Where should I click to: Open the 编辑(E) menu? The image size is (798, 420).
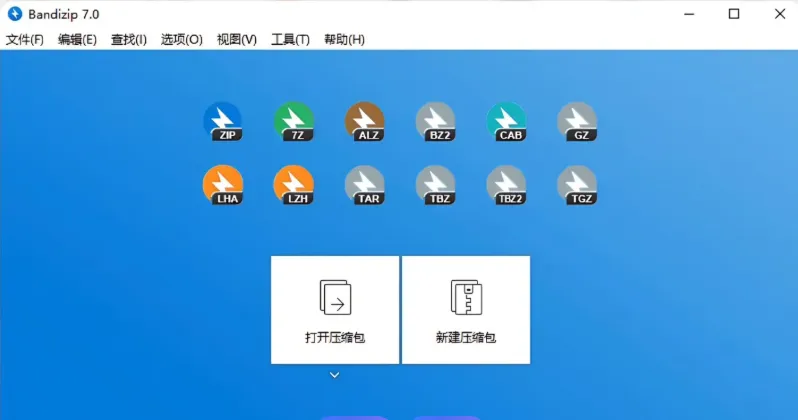pos(77,40)
